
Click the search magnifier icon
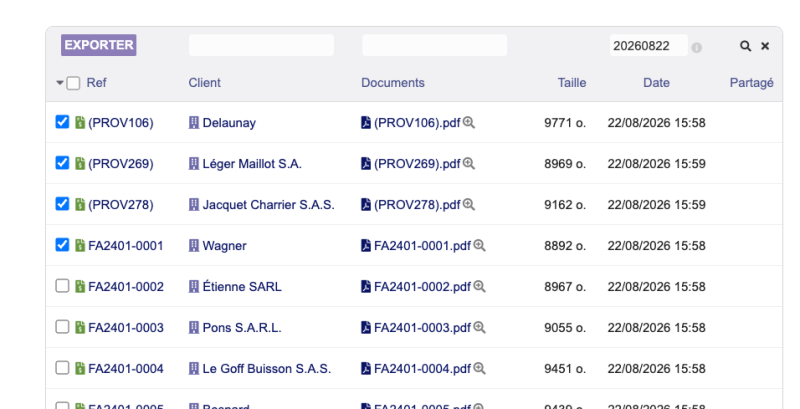pos(745,46)
